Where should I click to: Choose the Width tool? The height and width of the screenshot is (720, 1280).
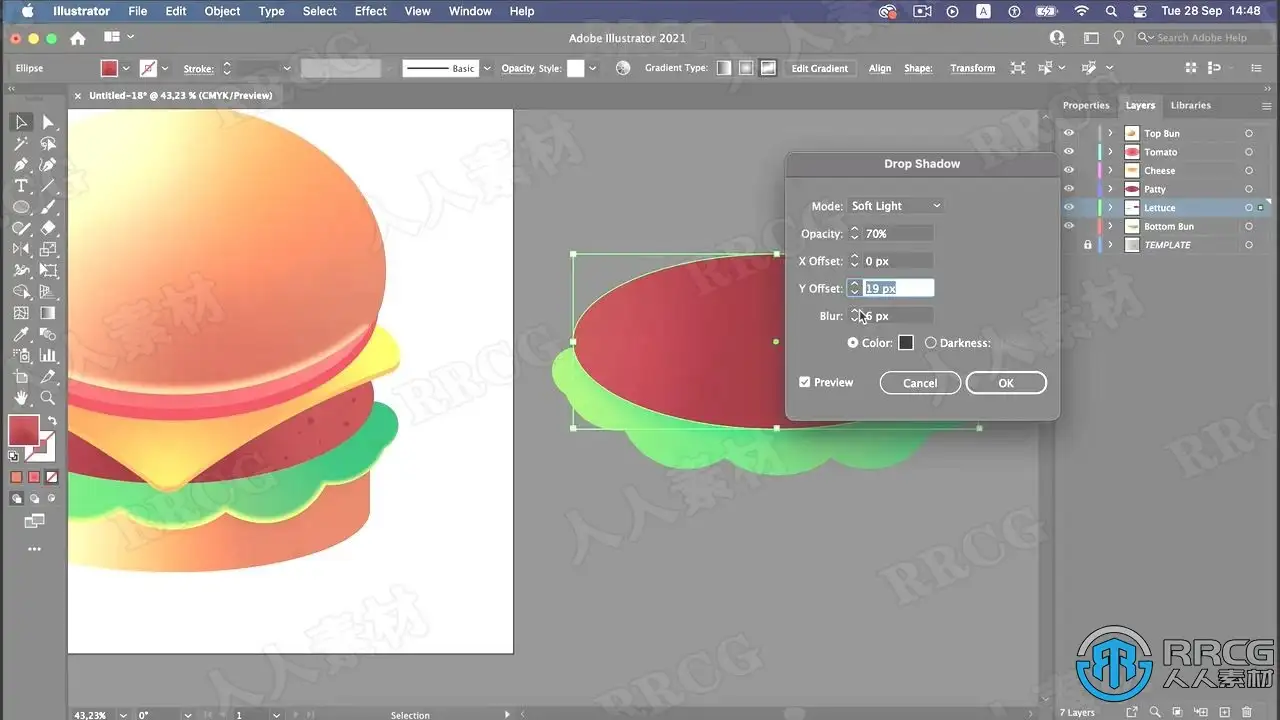tap(21, 270)
